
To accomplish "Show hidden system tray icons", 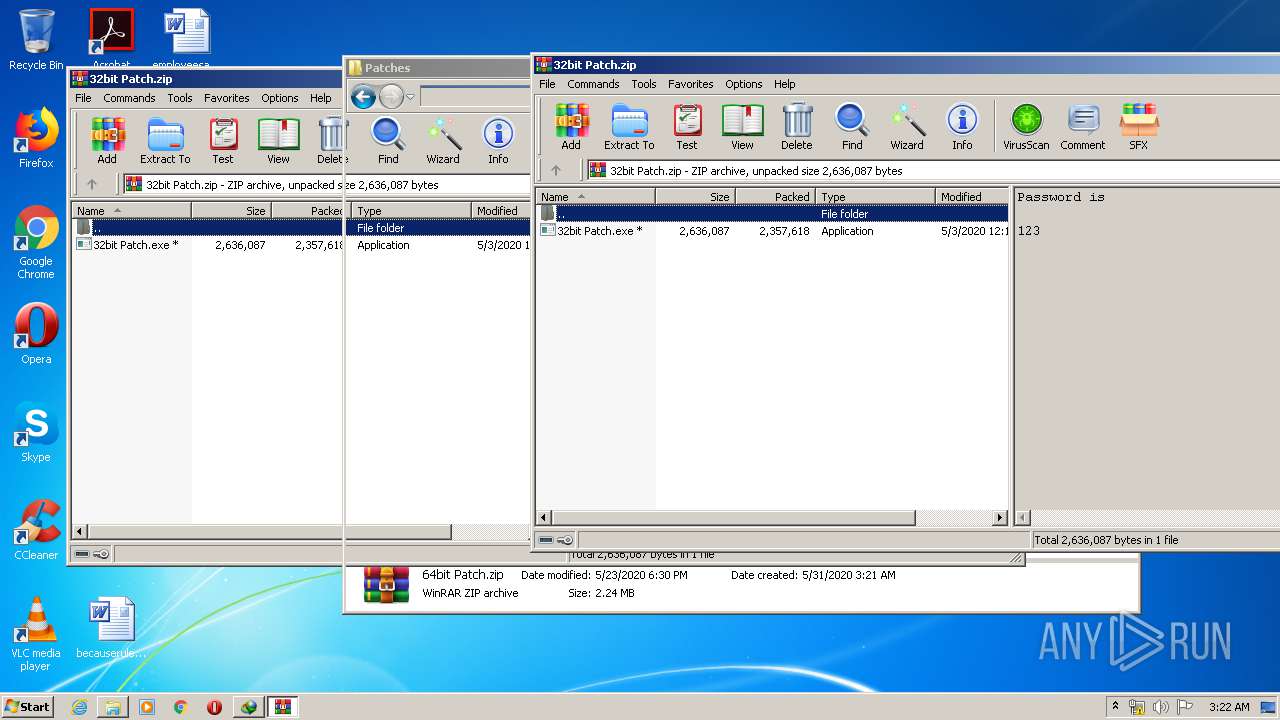I will (x=1115, y=707).
